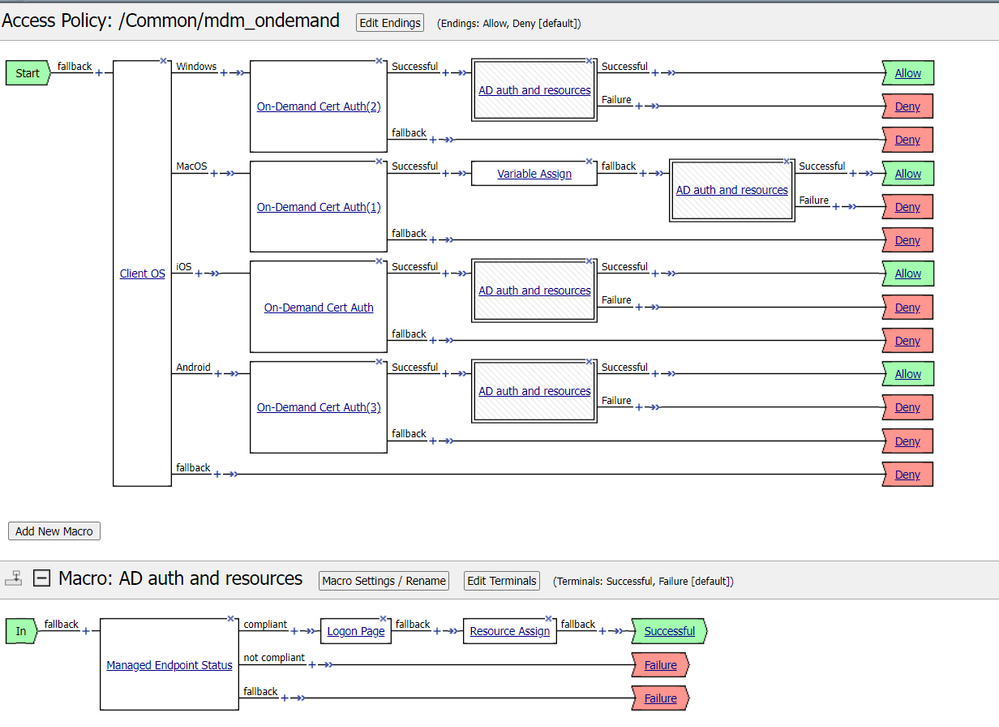Add item after Logon Page fallback branch
This screenshot has height=727, width=999.
click(437, 631)
